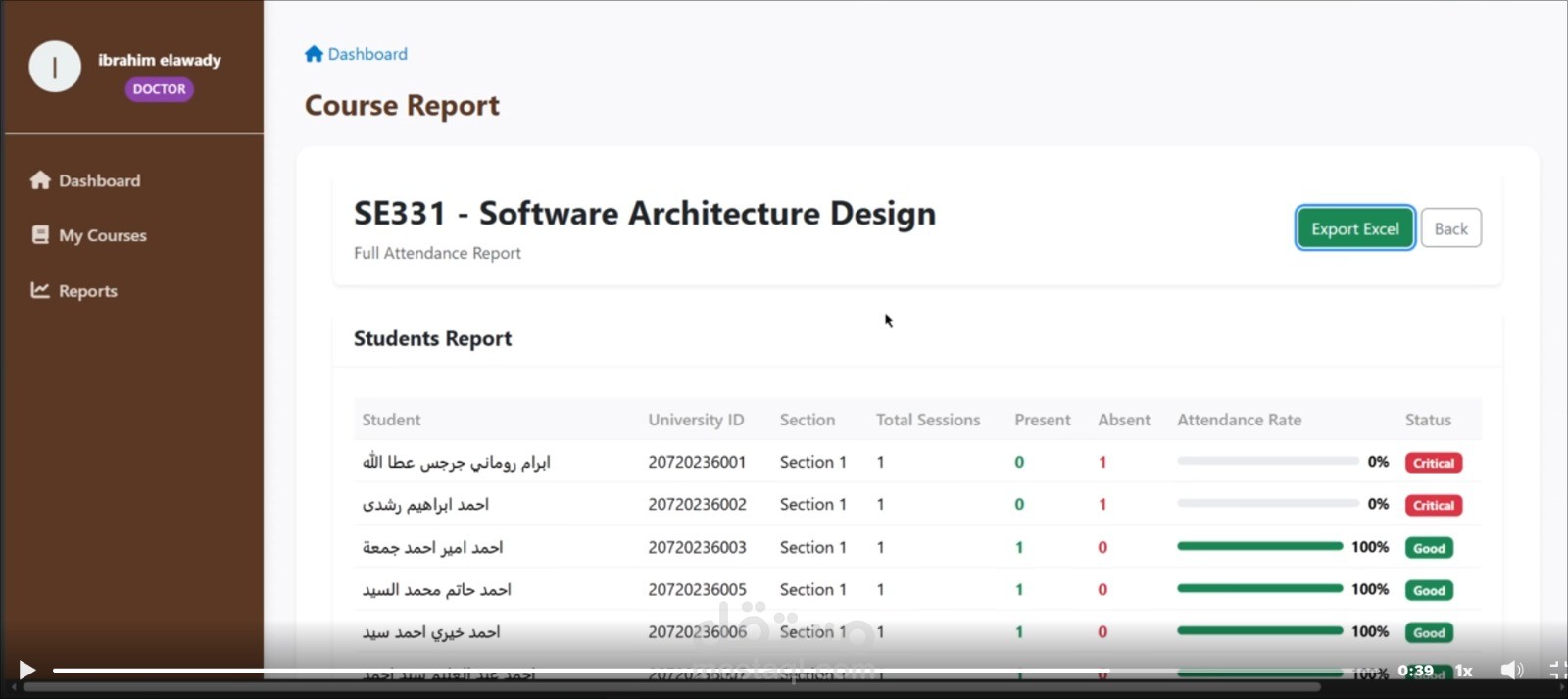Open the 1x playback speed control
This screenshot has width=1568, height=699.
coord(1464,671)
